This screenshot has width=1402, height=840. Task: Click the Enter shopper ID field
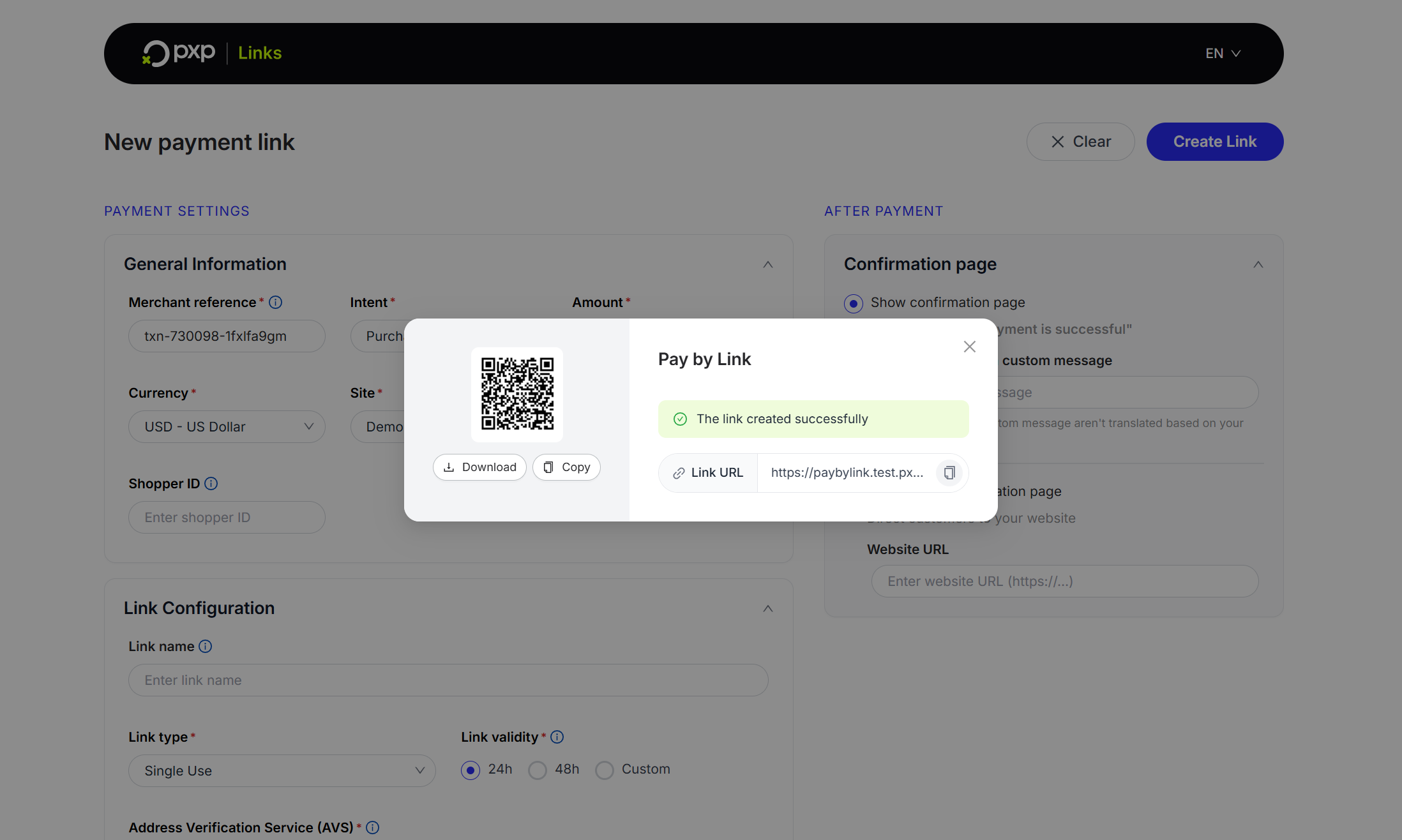point(227,517)
